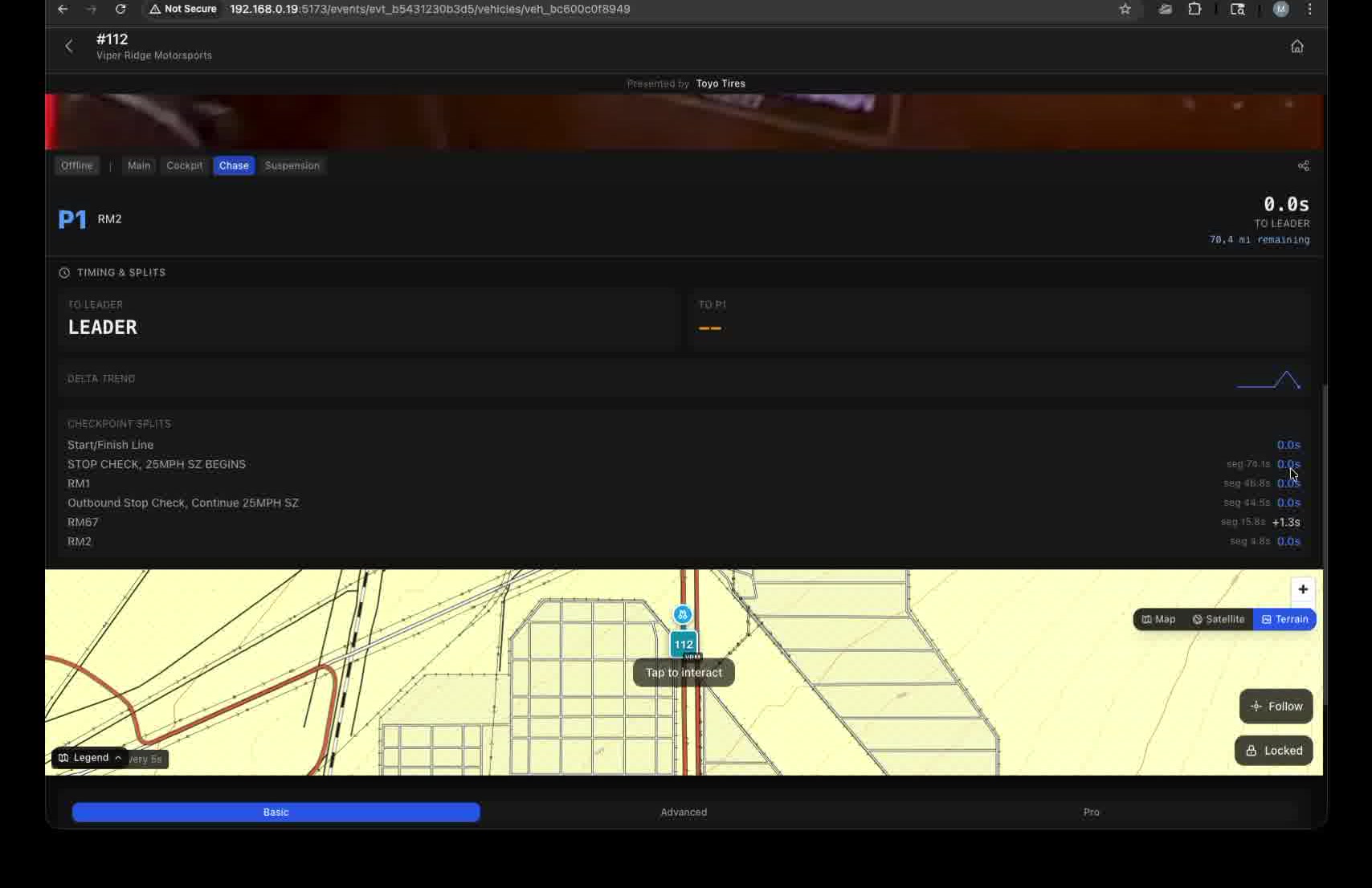
Task: Zoom in using the map plus control
Action: pos(1302,589)
